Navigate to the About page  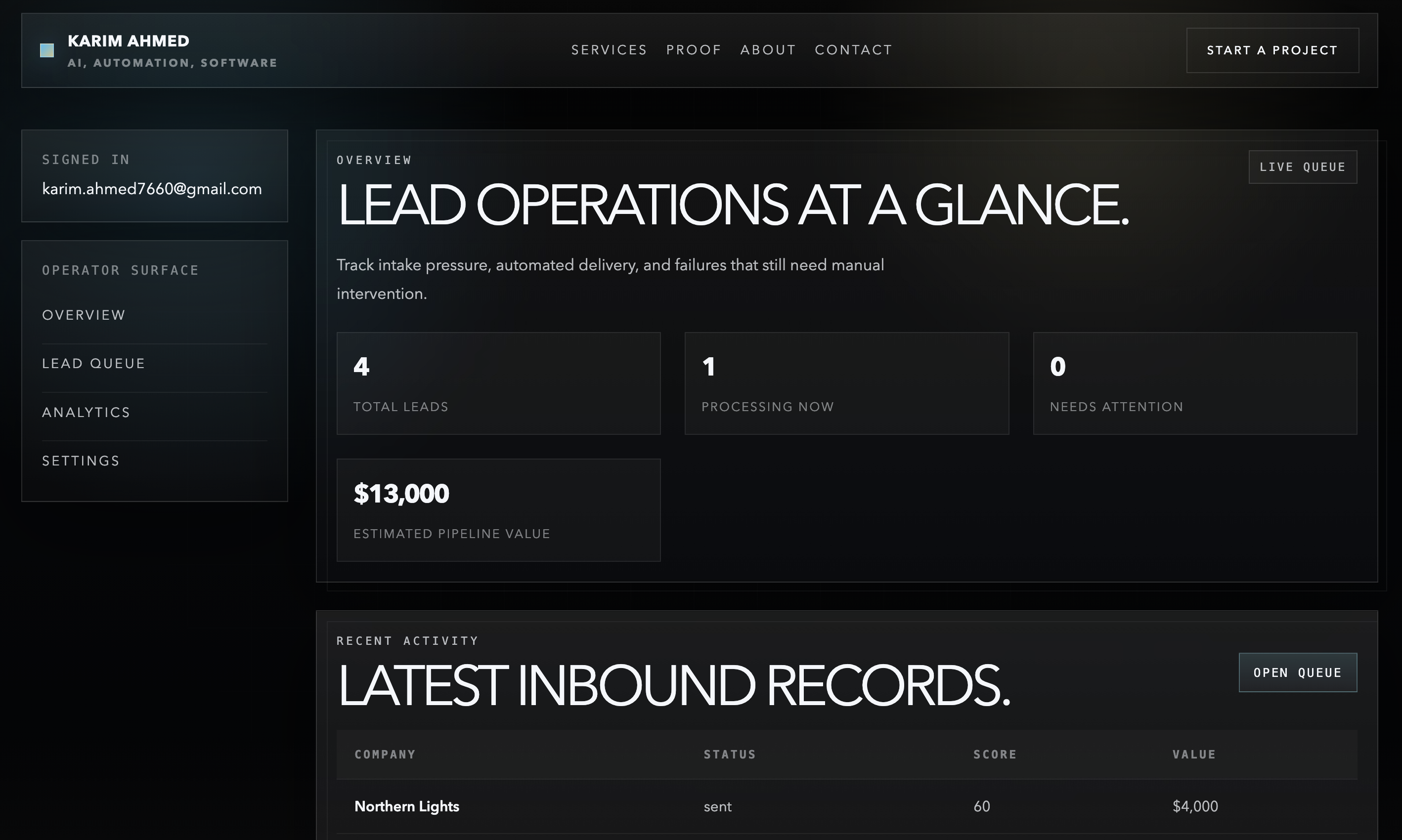click(x=768, y=50)
